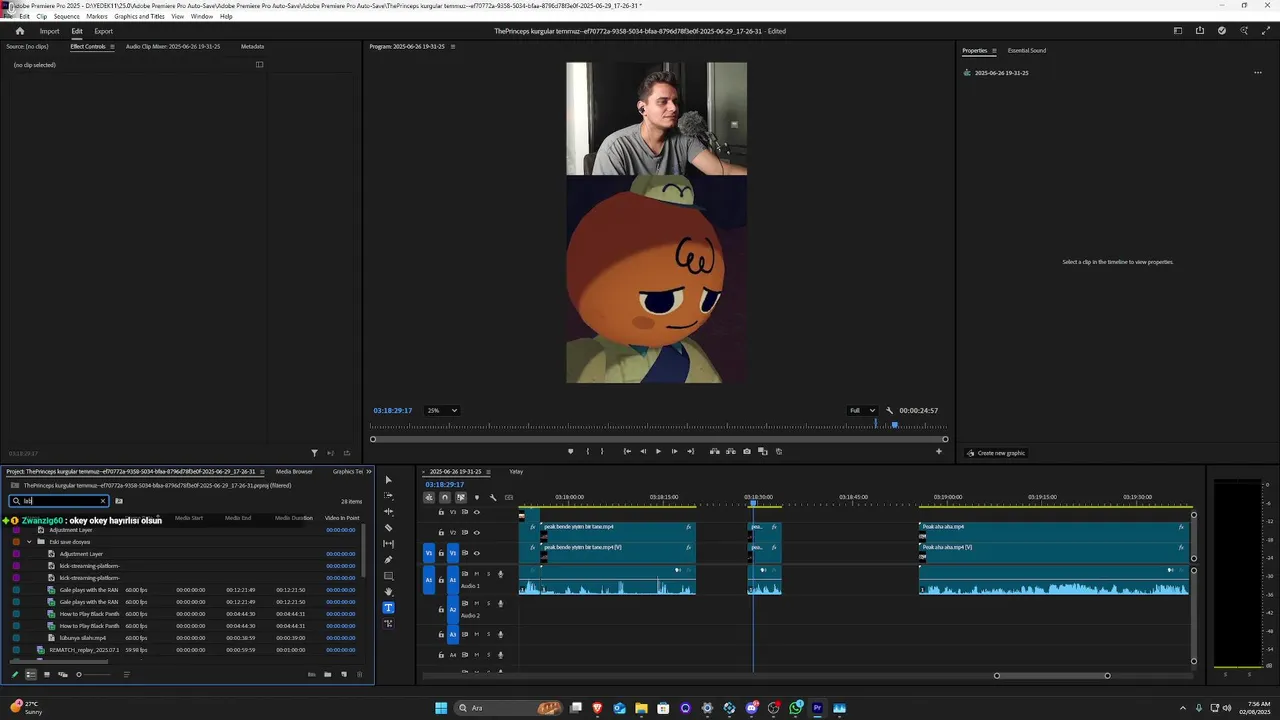Click timeline horizontal zoom scrollbar
The height and width of the screenshot is (720, 1280).
tap(1052, 675)
